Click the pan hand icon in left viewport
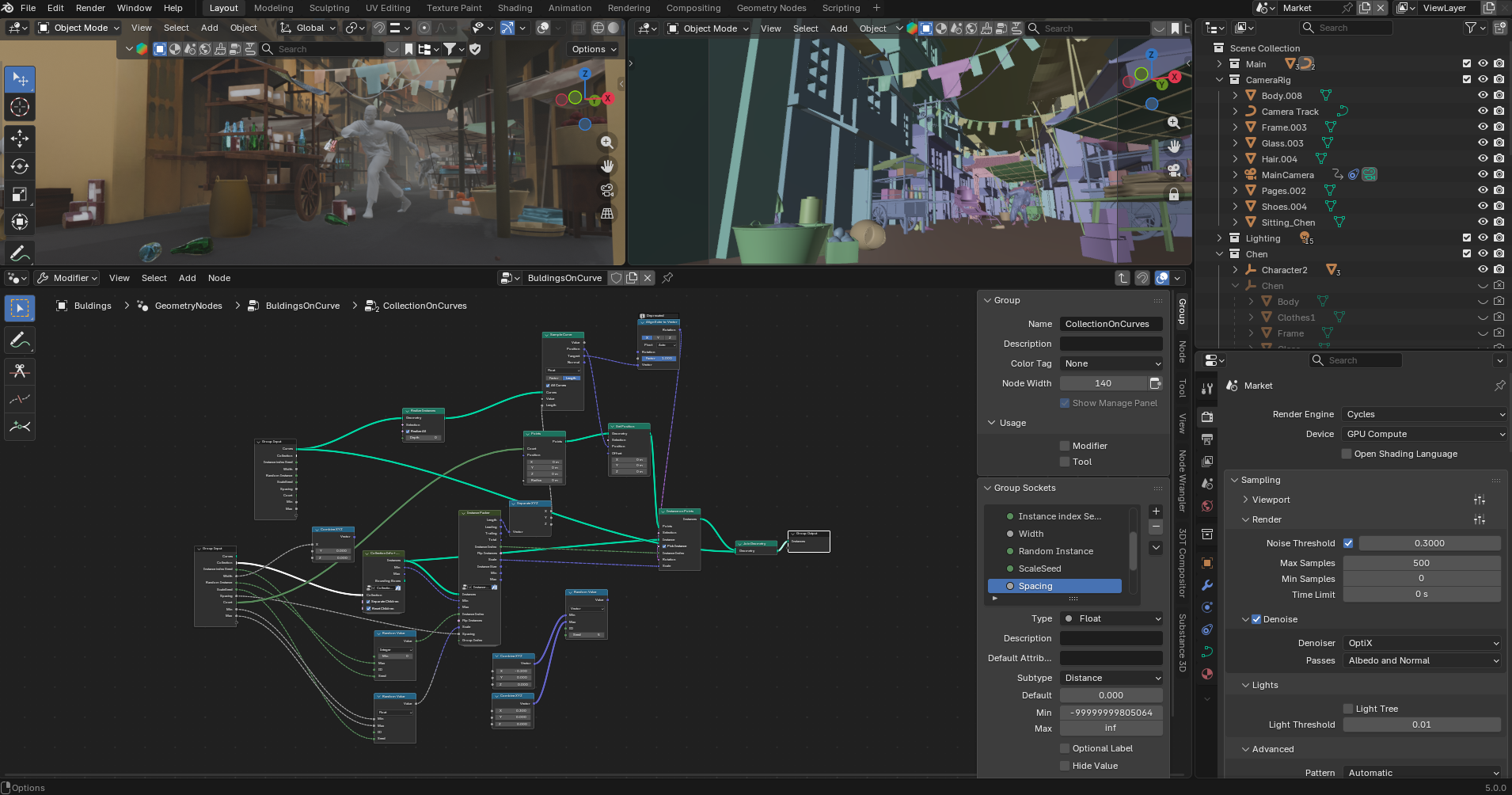Screen dimensions: 1512x795 607,166
